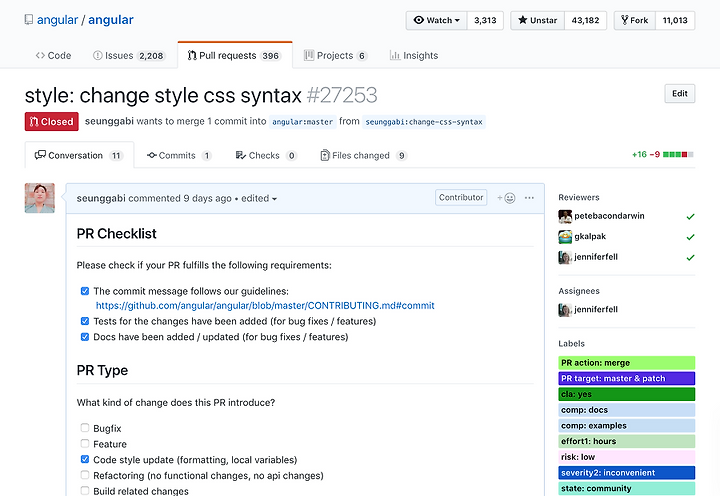
Task: View the 3,313 watchers count
Action: [485, 20]
